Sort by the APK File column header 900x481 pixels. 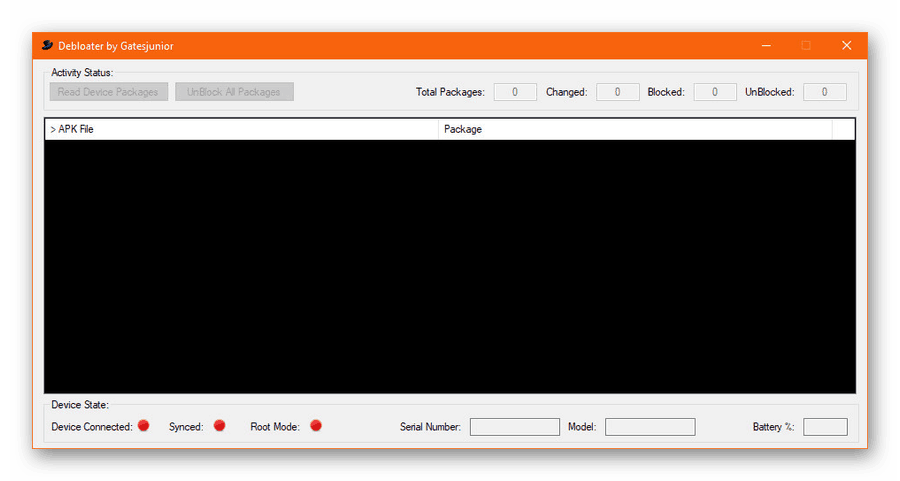pos(242,129)
